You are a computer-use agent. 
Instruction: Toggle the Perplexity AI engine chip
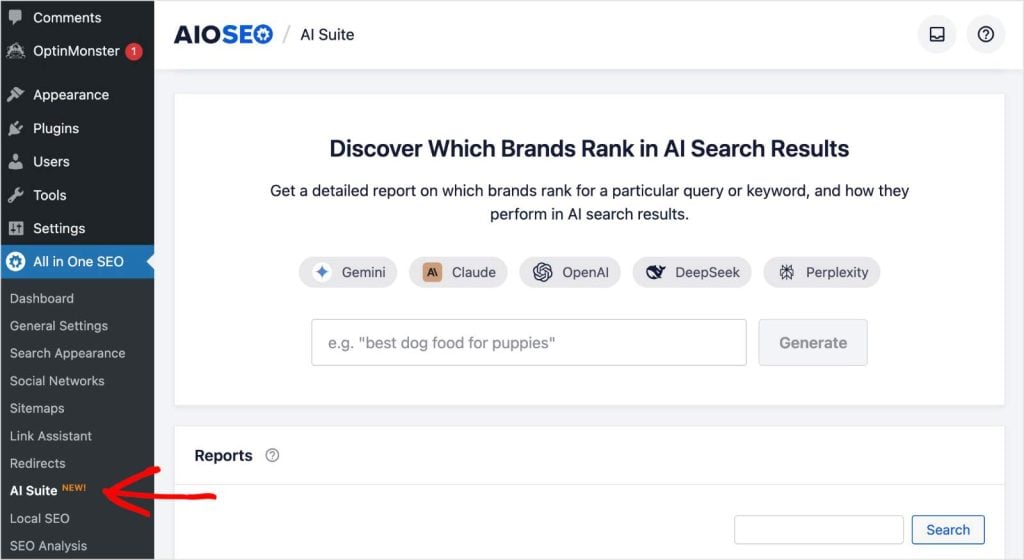(822, 272)
